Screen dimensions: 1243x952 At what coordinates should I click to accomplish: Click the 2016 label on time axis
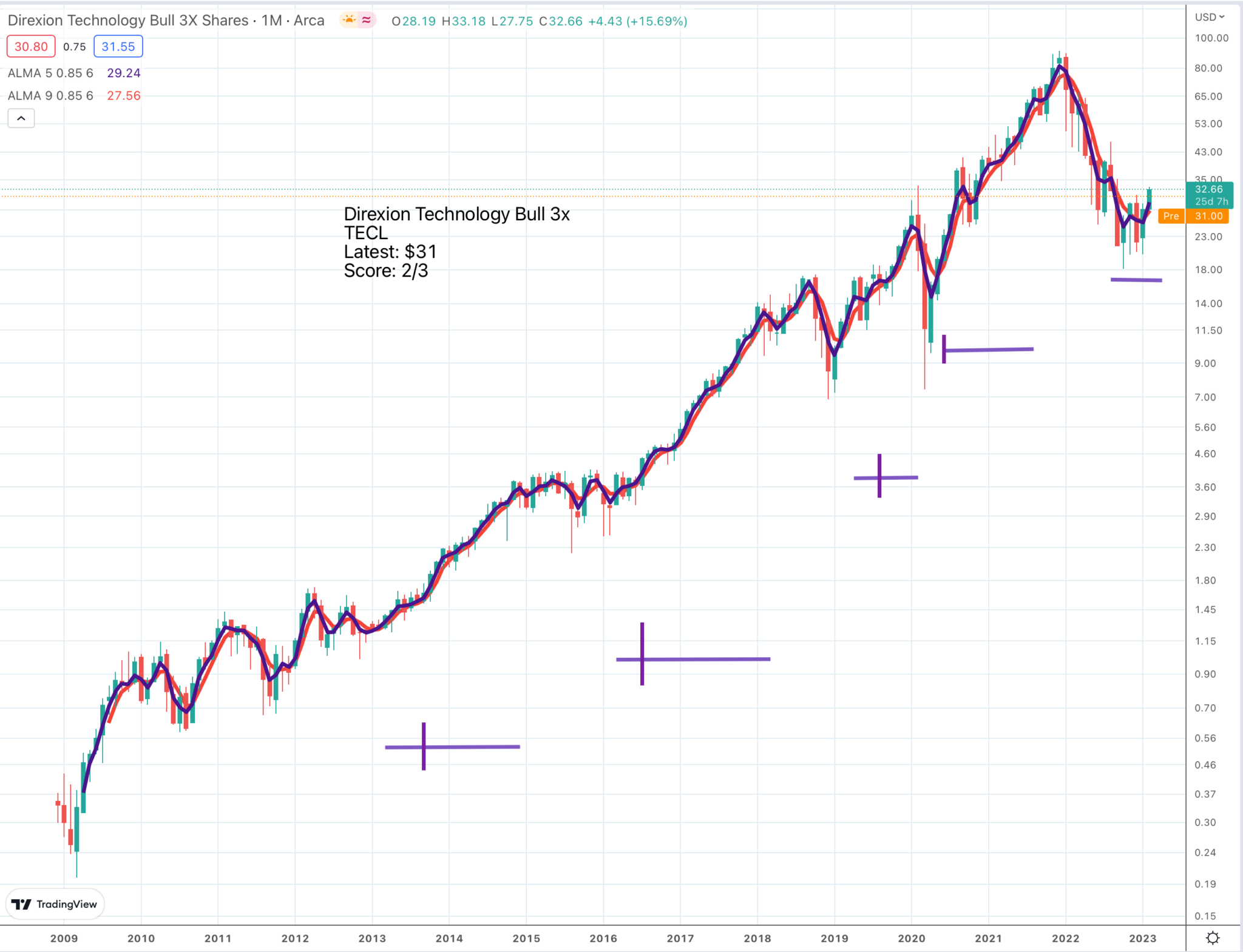(x=603, y=938)
